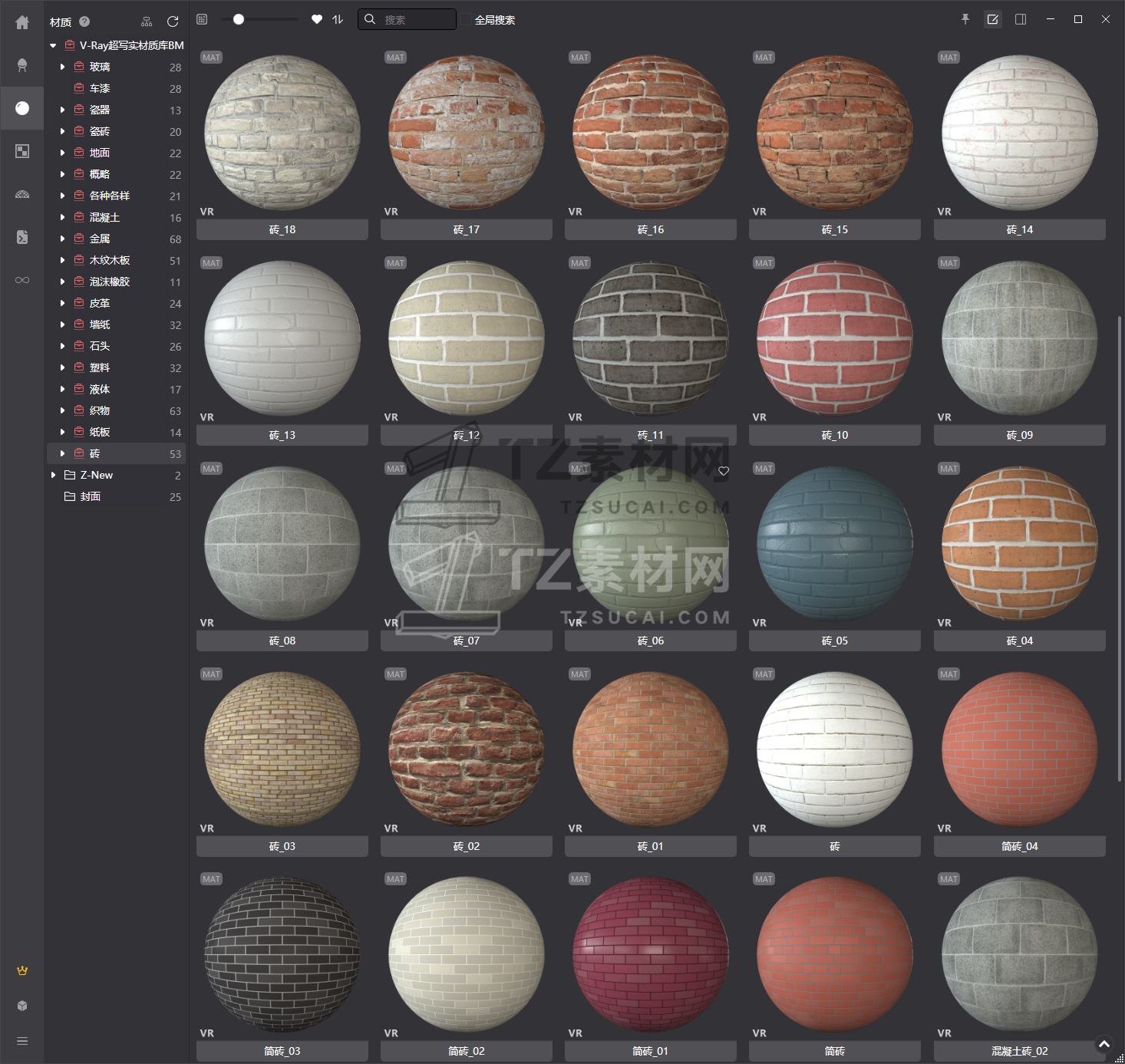
Task: Favorite the 砖_06 material with heart
Action: [724, 471]
